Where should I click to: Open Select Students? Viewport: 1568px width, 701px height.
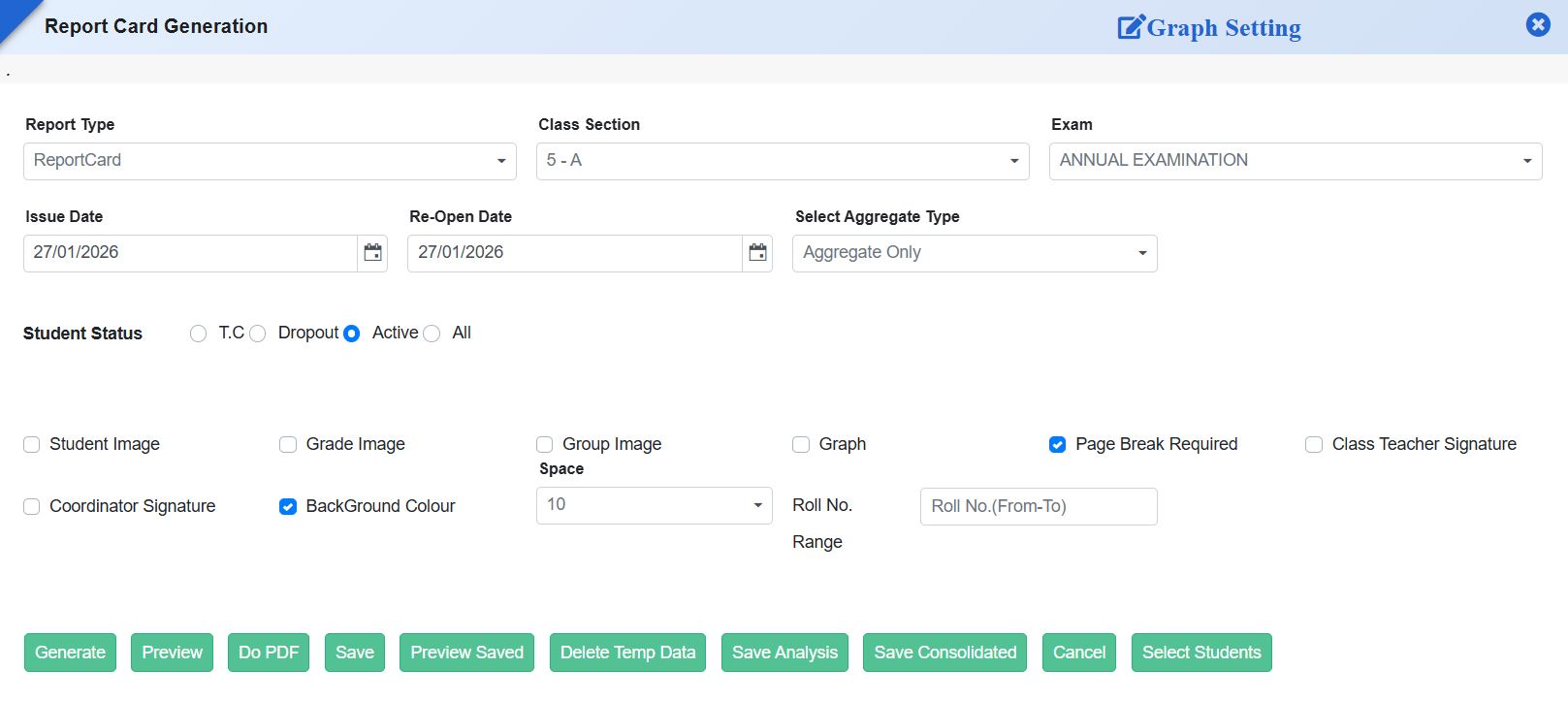pos(1200,653)
